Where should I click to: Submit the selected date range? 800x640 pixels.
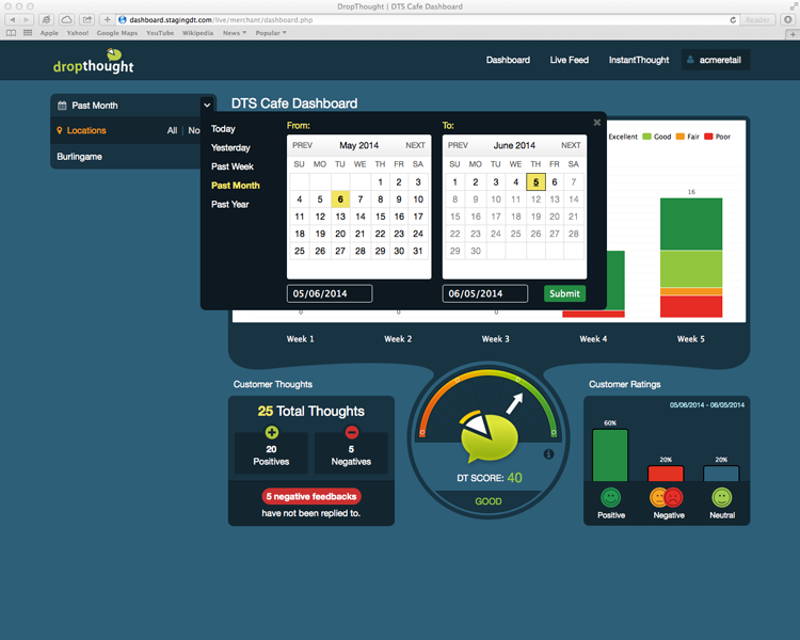[564, 293]
